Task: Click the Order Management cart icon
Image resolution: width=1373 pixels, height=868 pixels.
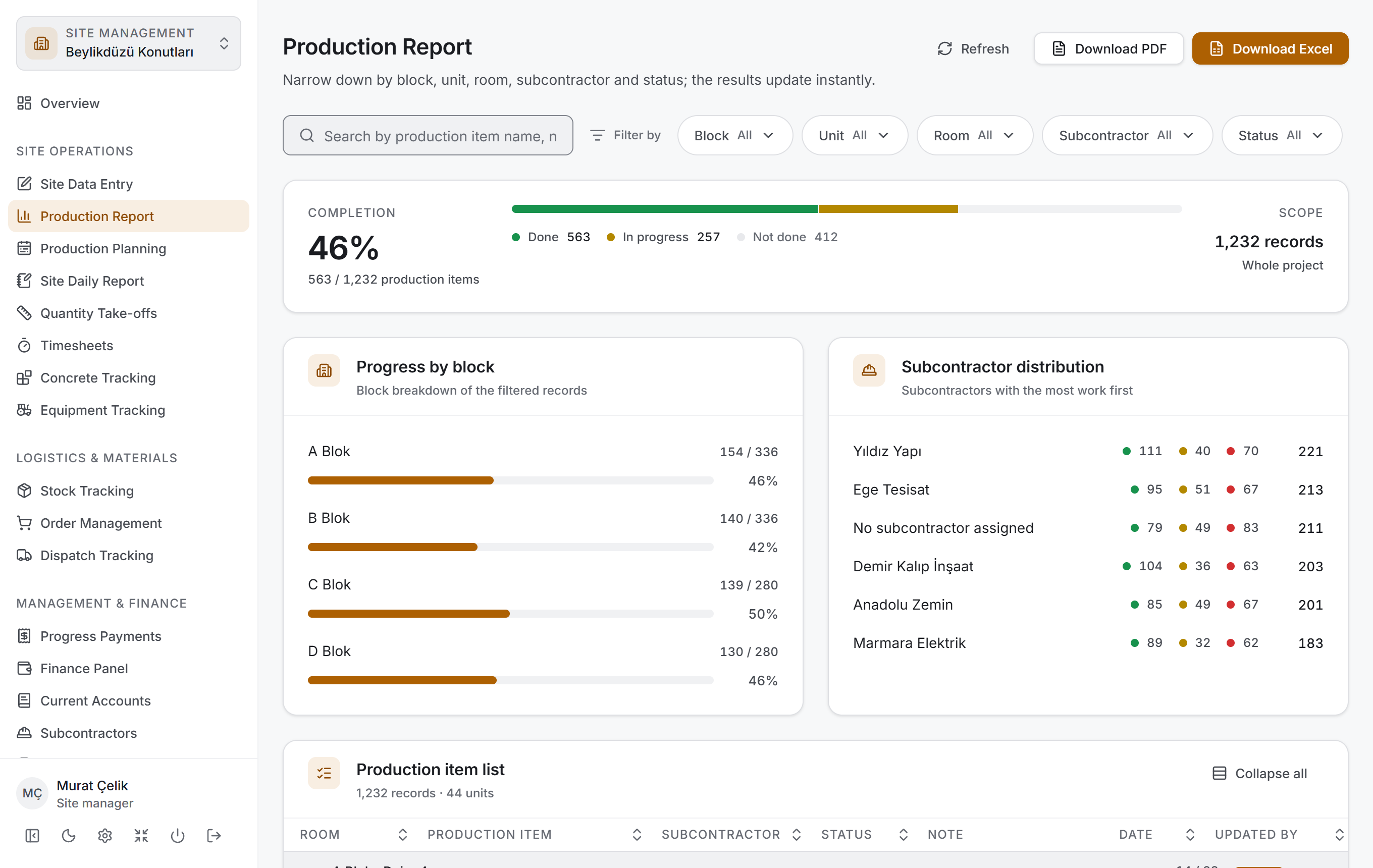Action: (24, 523)
